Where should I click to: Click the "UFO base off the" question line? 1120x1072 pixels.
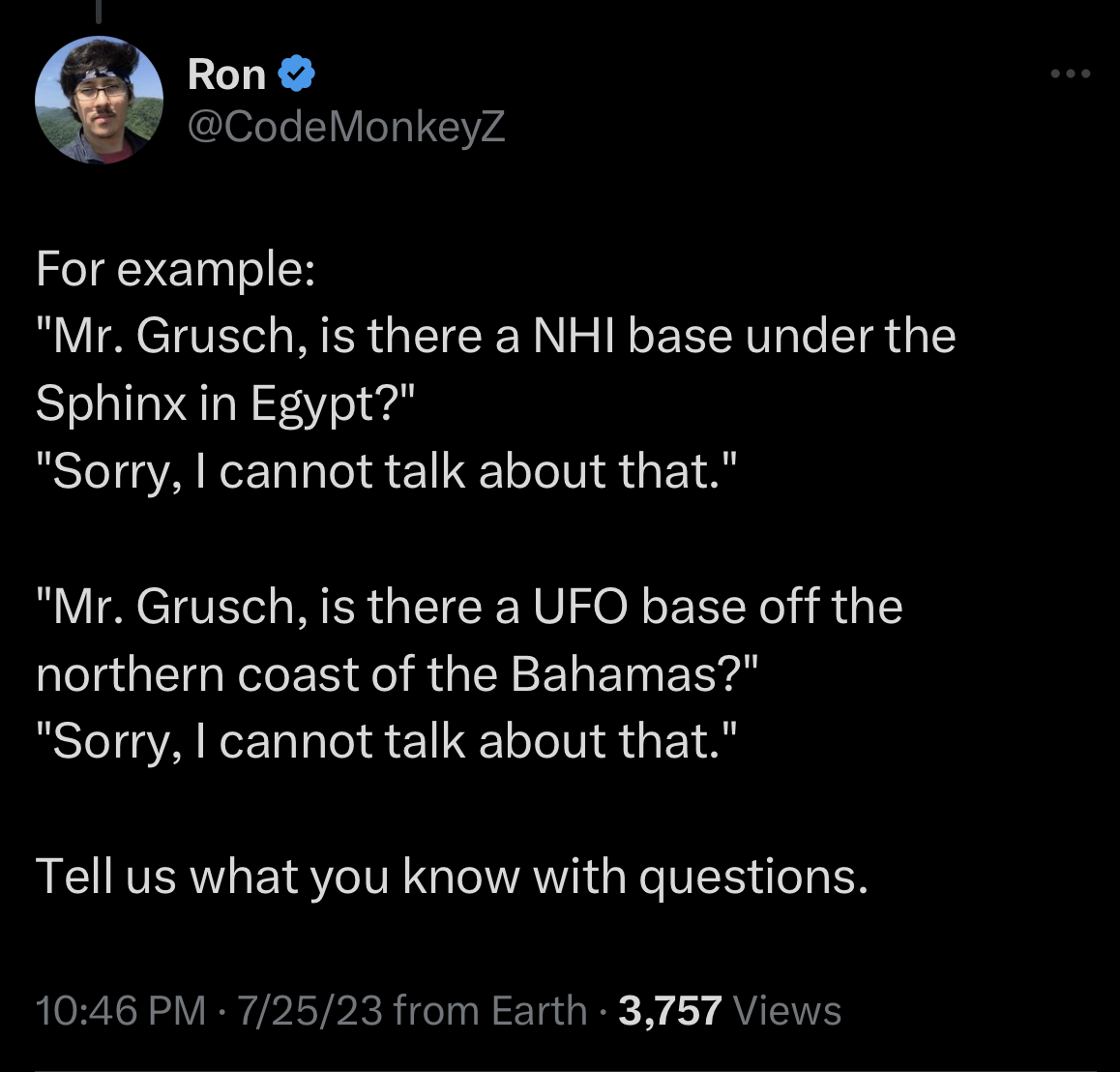pyautogui.click(x=469, y=607)
